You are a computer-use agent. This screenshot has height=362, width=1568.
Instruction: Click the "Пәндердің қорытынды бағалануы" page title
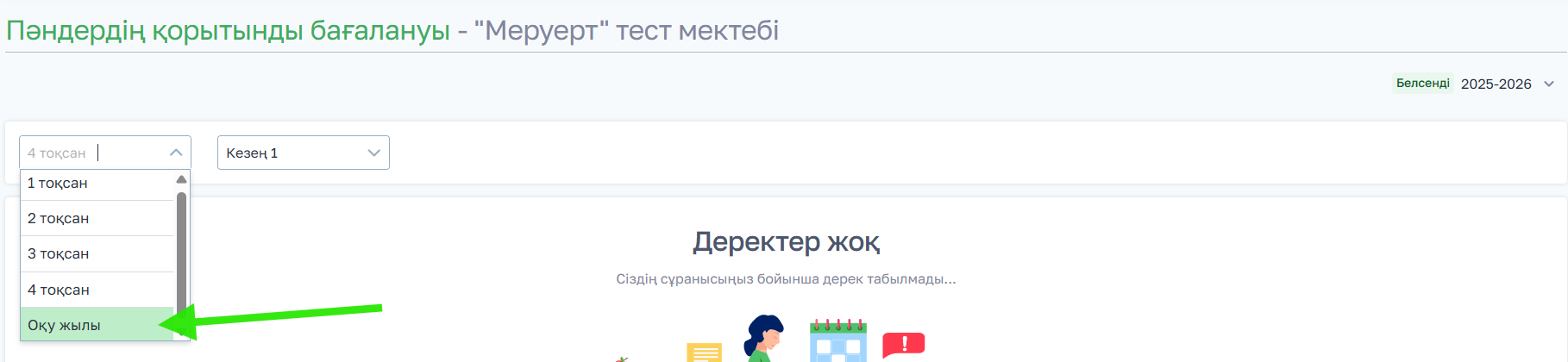tap(228, 30)
